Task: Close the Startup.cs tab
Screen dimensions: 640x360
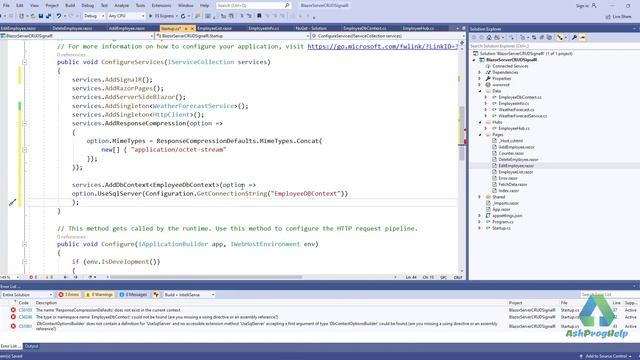Action: (x=192, y=29)
